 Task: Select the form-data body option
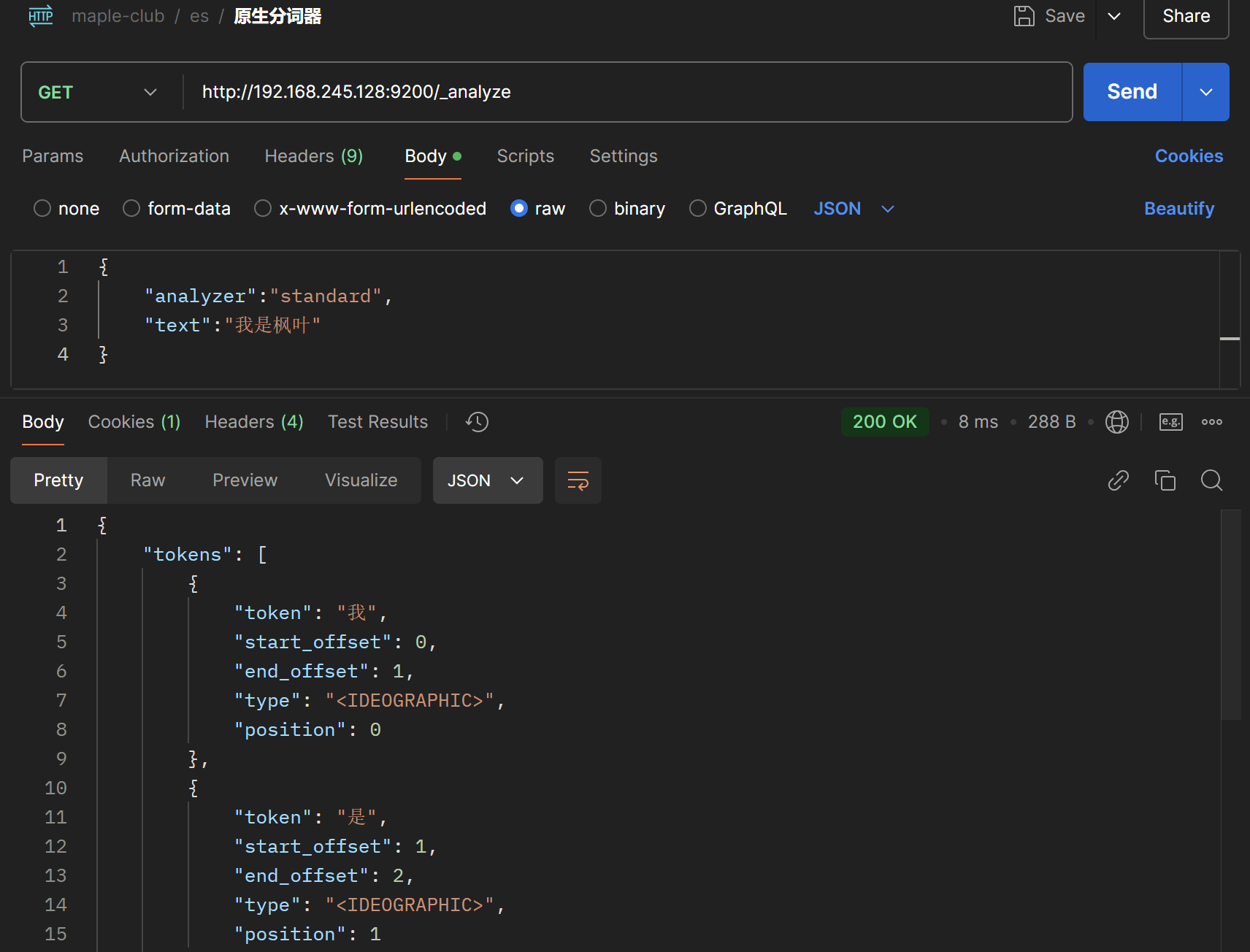pyautogui.click(x=131, y=209)
